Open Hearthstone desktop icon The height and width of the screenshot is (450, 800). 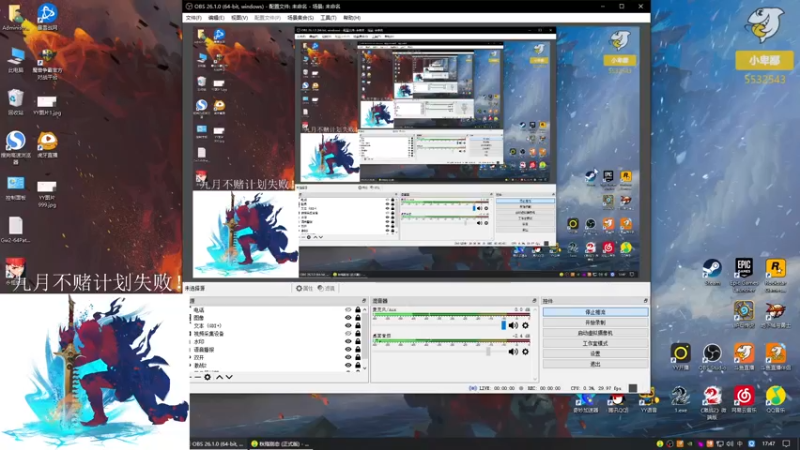[x=744, y=314]
